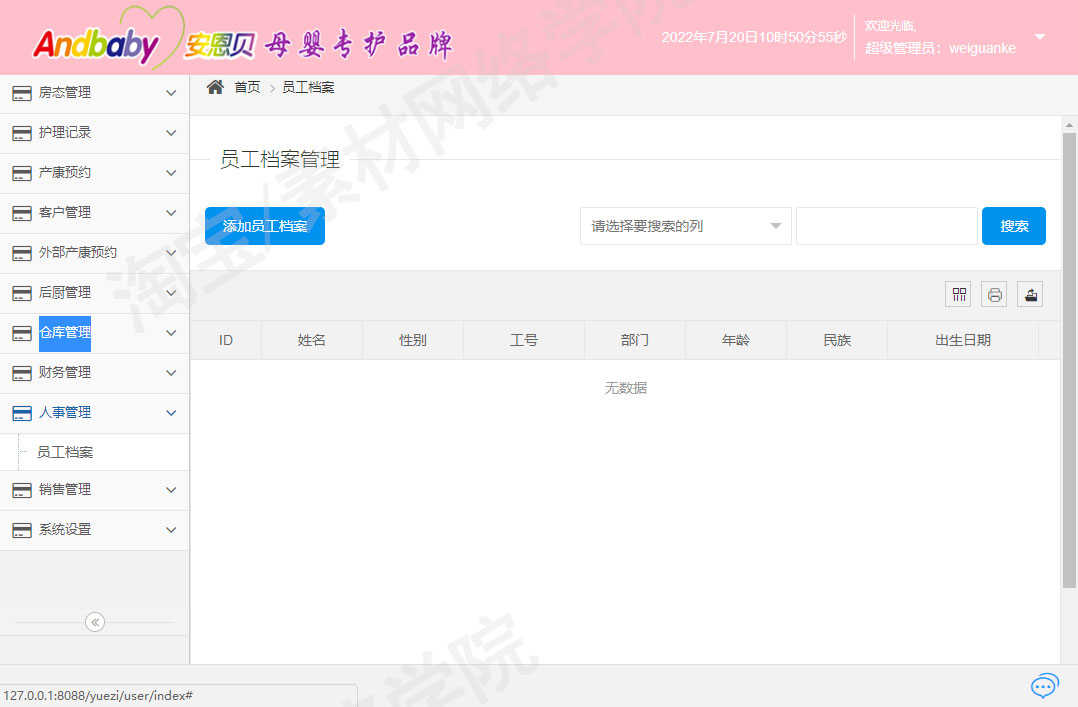
Task: Open the 请选择要搜索的列 dropdown
Action: click(685, 226)
